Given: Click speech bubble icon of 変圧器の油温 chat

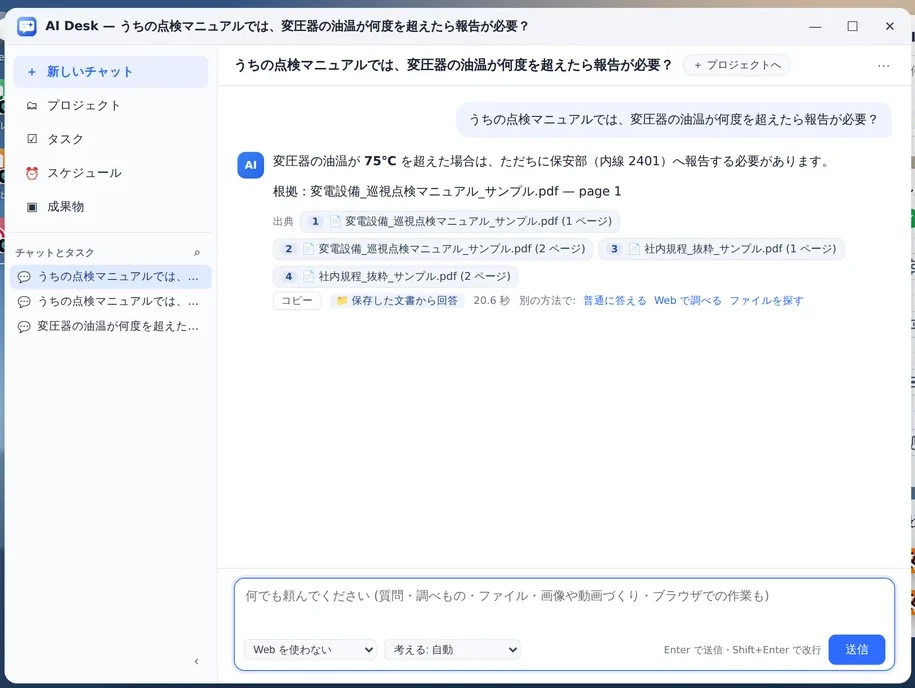Looking at the screenshot, I should click(x=24, y=327).
